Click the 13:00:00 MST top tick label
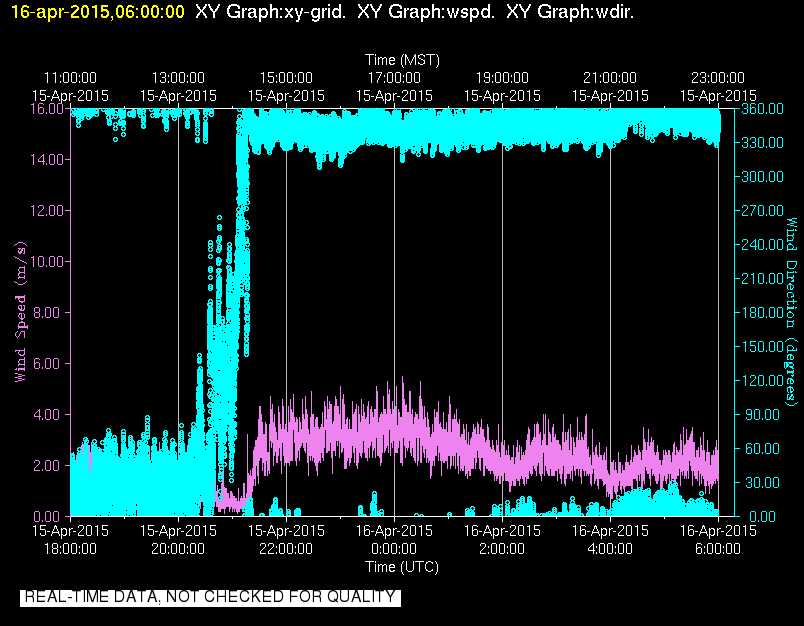This screenshot has height=626, width=804. pyautogui.click(x=178, y=78)
